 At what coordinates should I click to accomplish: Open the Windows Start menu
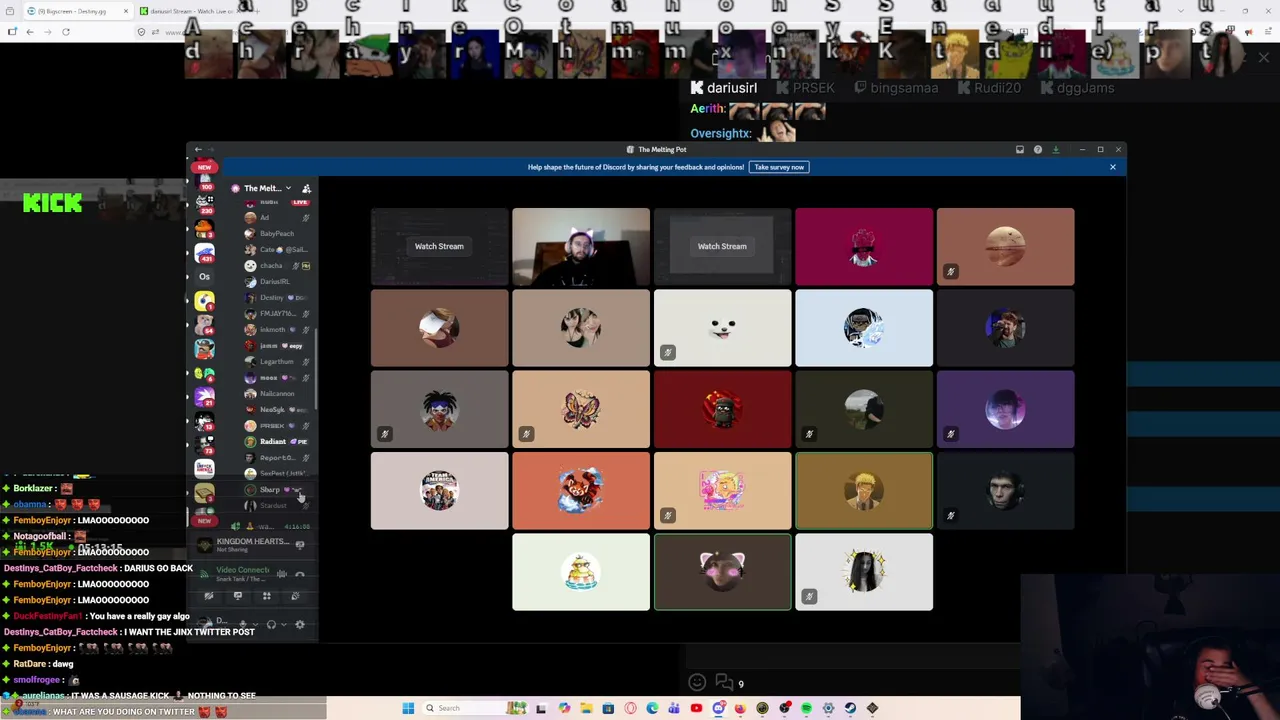(408, 708)
